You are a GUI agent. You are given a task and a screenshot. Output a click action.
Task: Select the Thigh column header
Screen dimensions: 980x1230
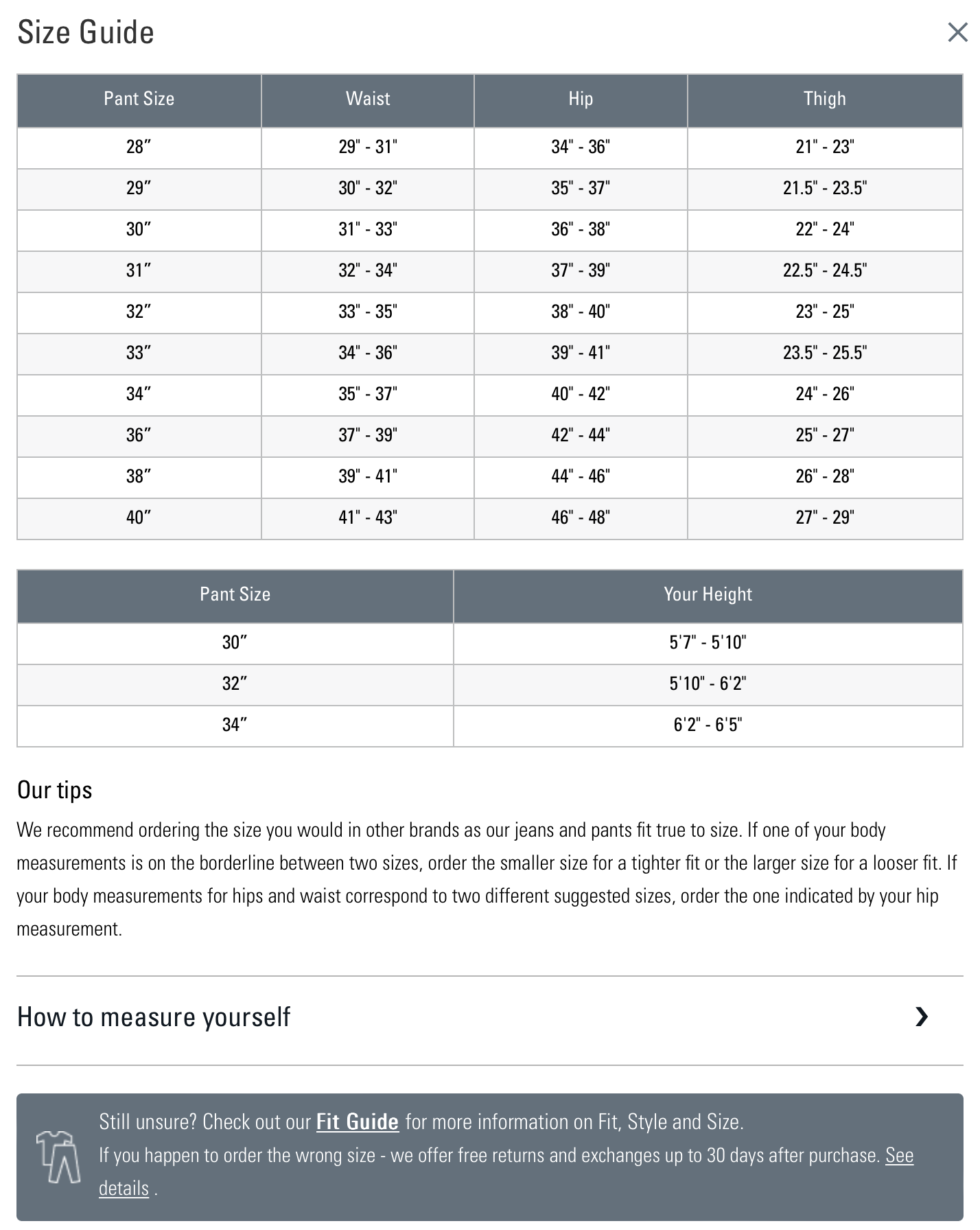coord(824,99)
